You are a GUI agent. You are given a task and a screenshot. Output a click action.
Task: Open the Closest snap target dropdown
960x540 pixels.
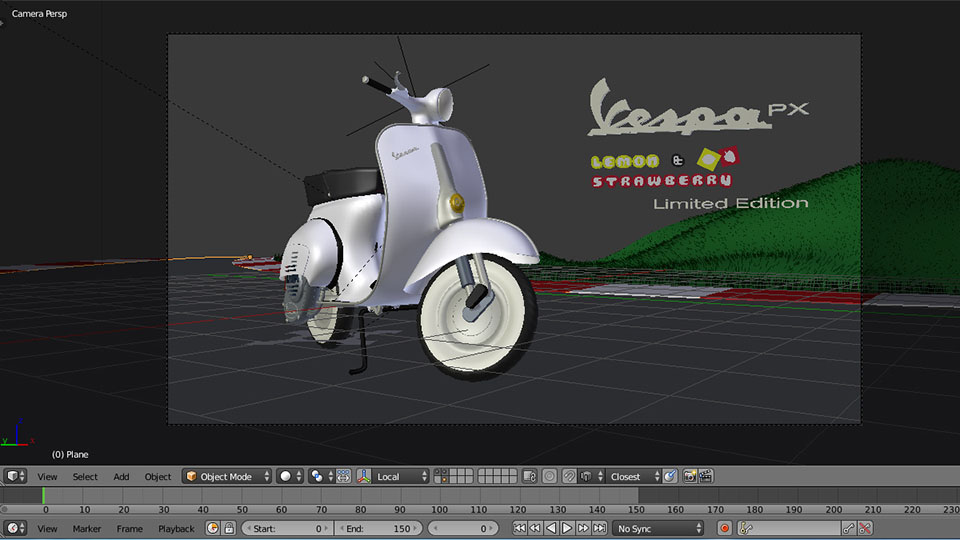point(633,476)
